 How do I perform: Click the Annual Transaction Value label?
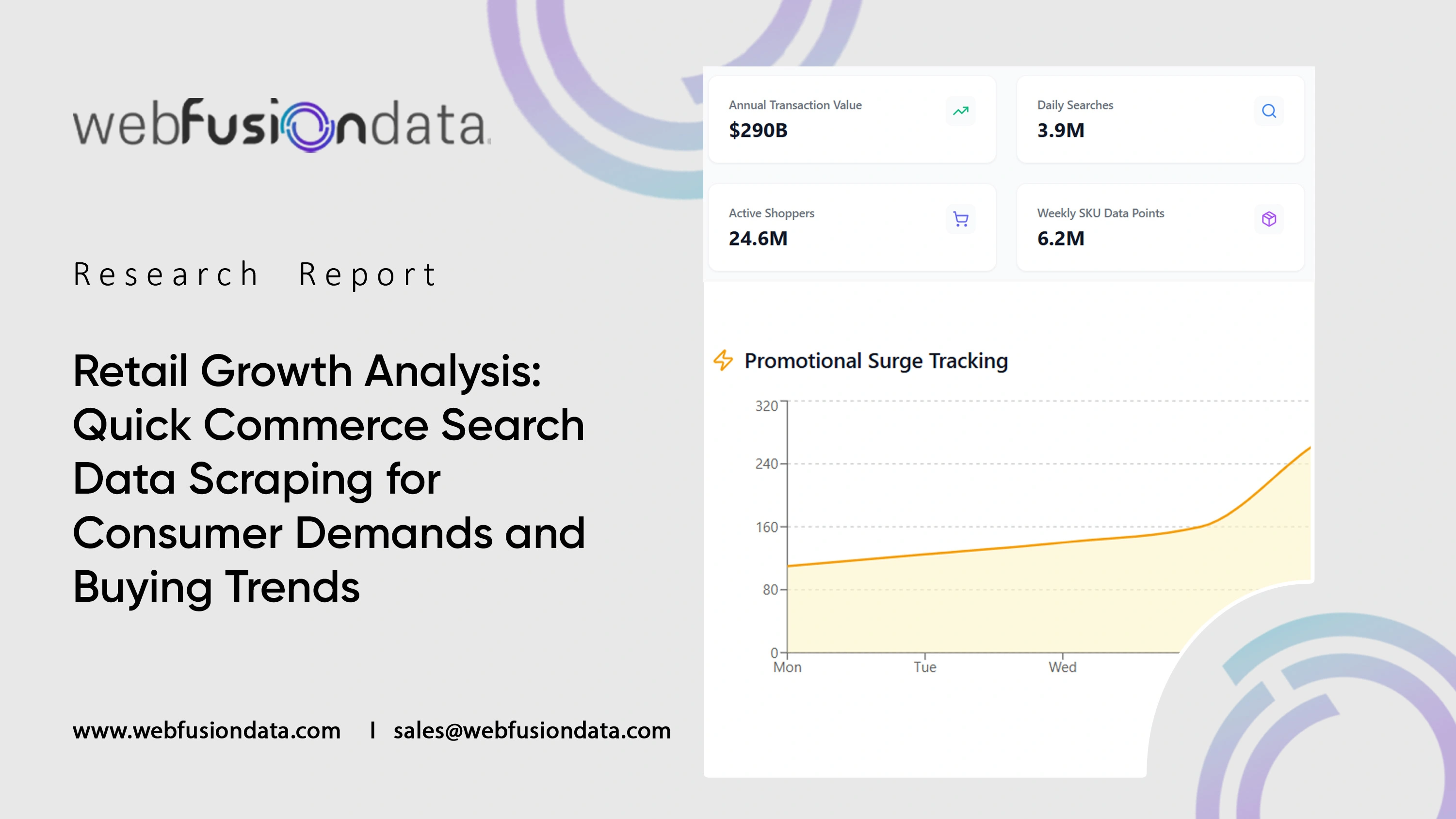click(795, 105)
